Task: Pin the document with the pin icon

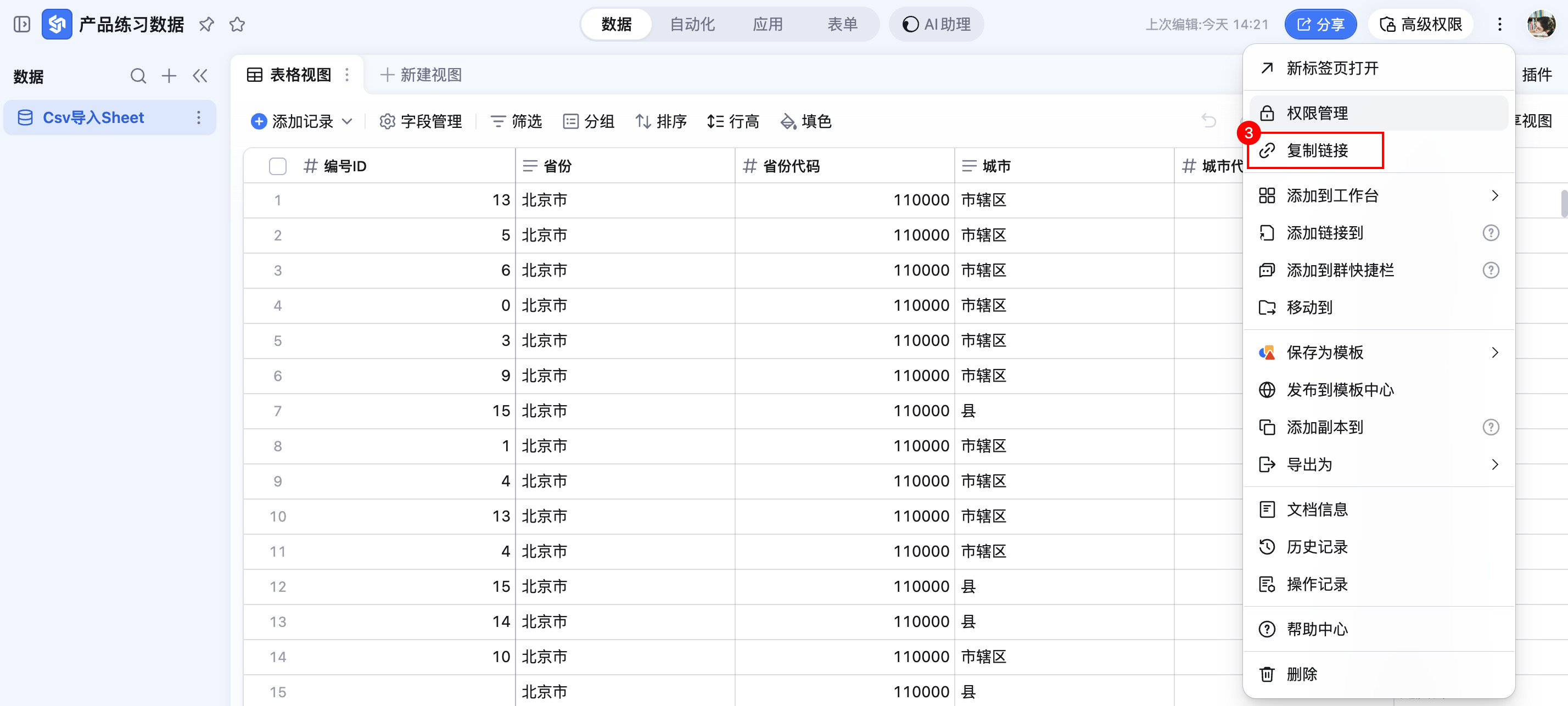Action: 206,24
